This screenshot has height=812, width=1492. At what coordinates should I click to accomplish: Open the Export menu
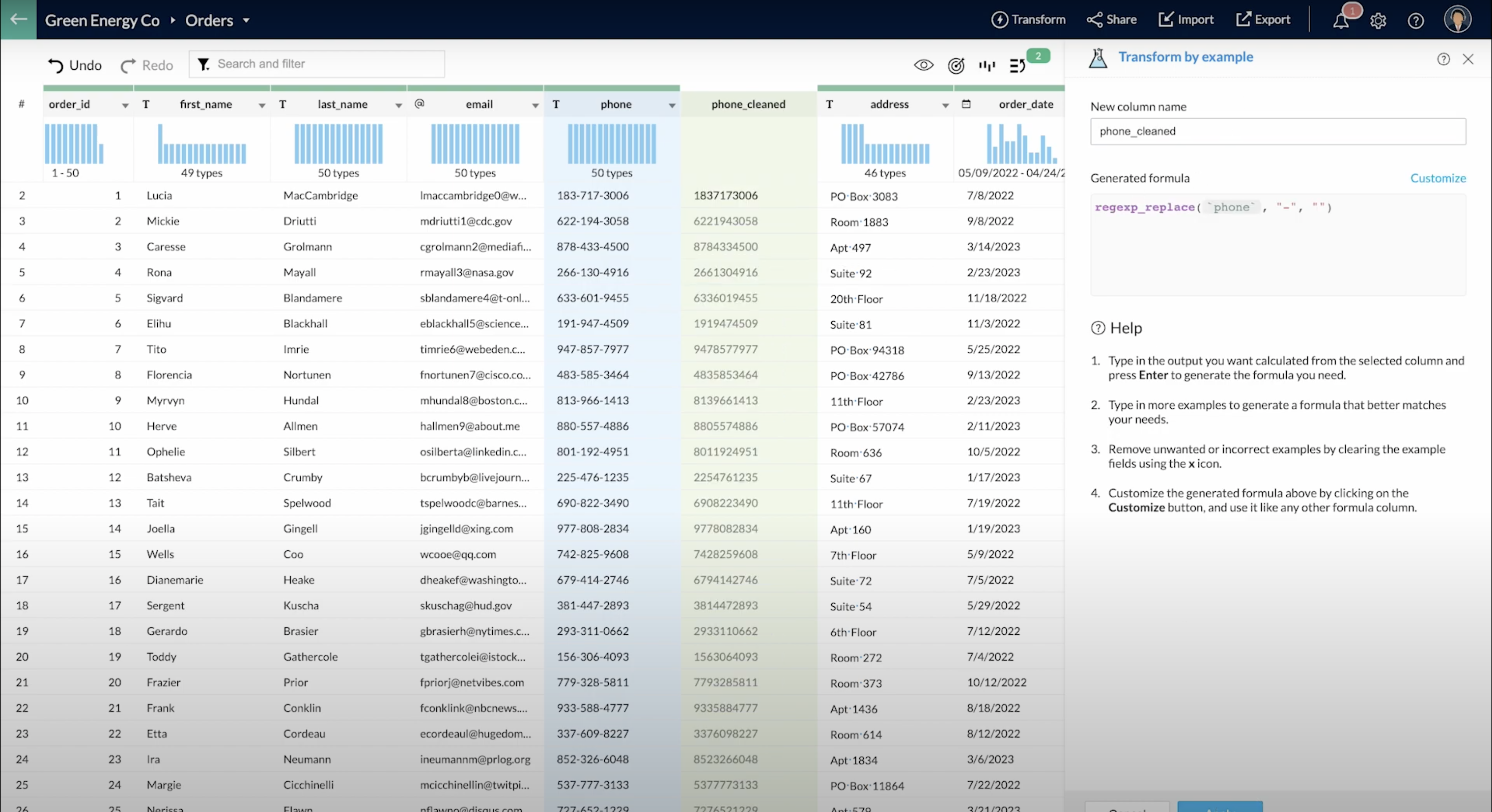pyautogui.click(x=1263, y=20)
